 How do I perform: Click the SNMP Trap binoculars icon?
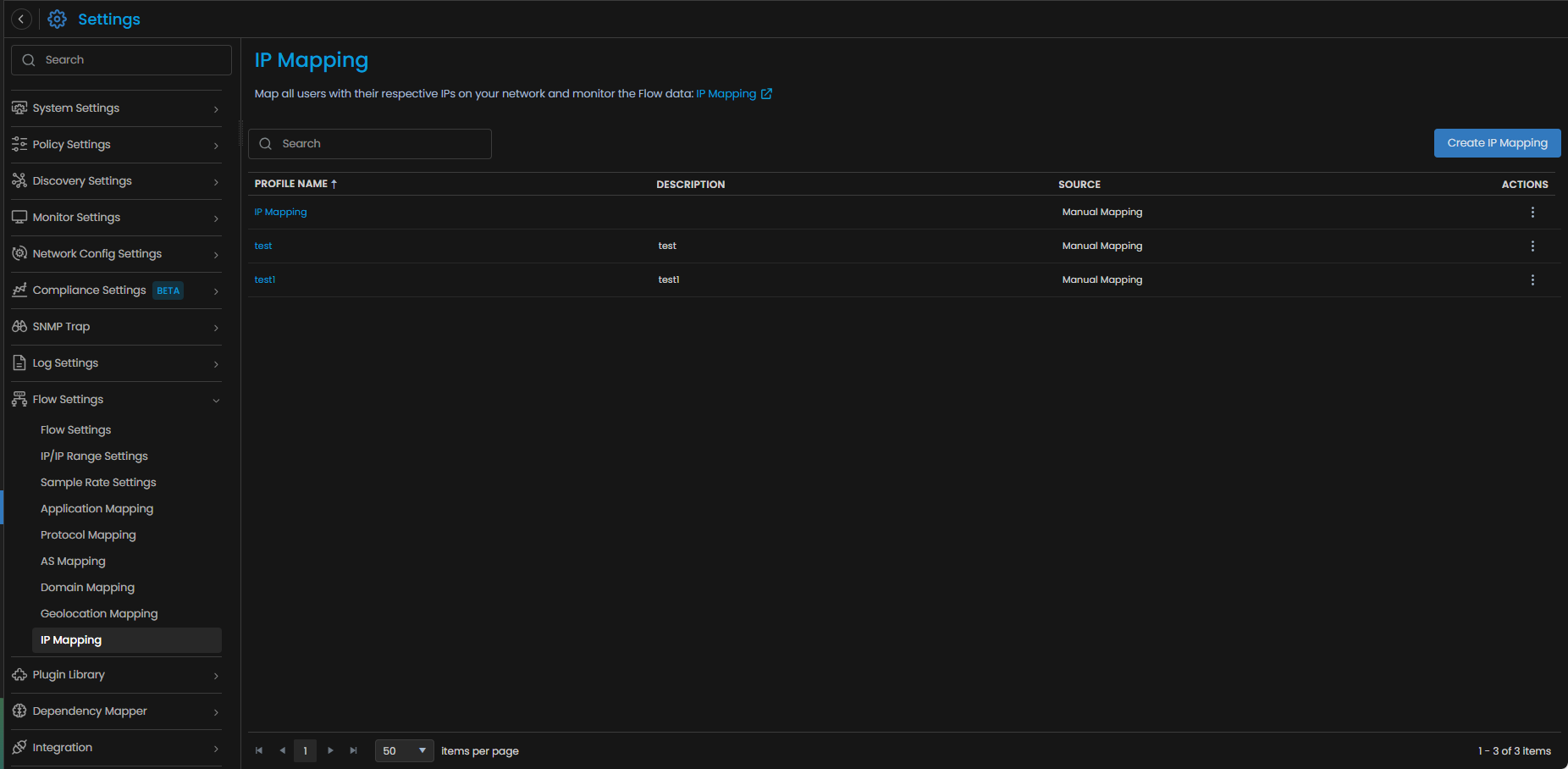[19, 326]
